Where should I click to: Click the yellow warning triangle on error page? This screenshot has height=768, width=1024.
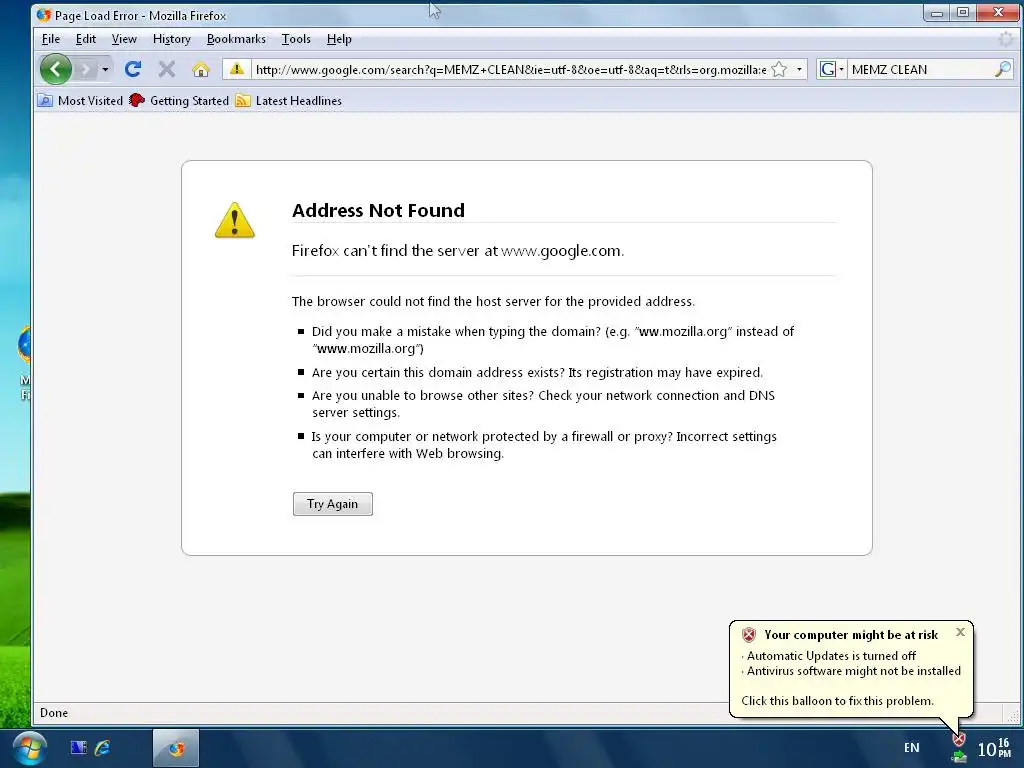tap(234, 220)
